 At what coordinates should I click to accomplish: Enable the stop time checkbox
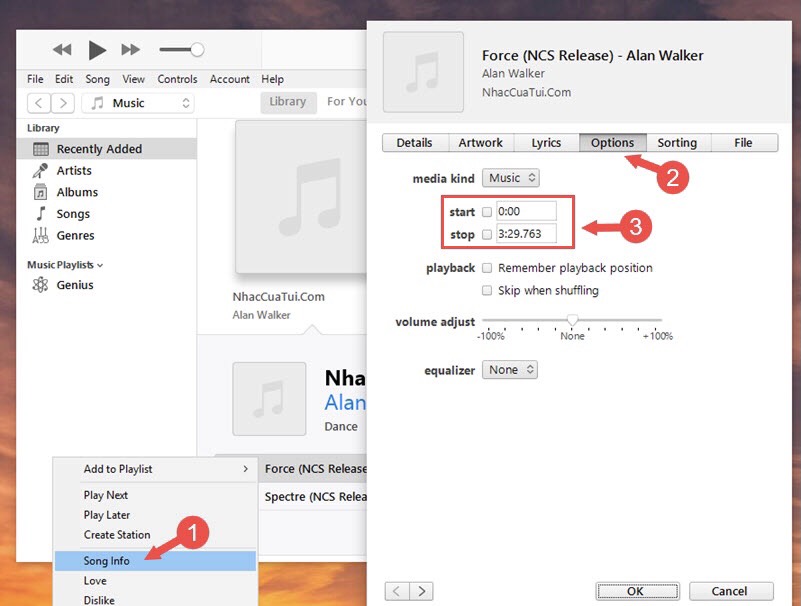[x=487, y=234]
